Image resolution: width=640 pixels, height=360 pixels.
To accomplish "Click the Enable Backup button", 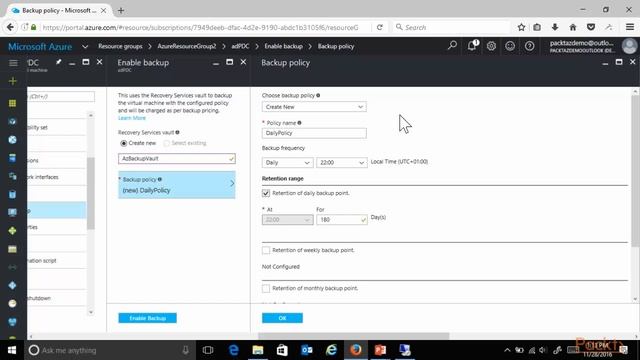I will pos(147,318).
